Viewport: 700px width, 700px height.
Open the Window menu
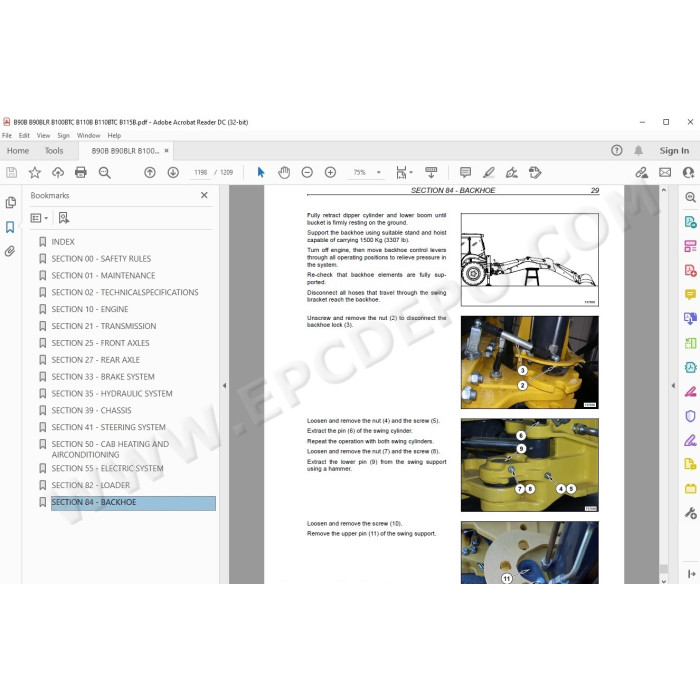[88, 135]
